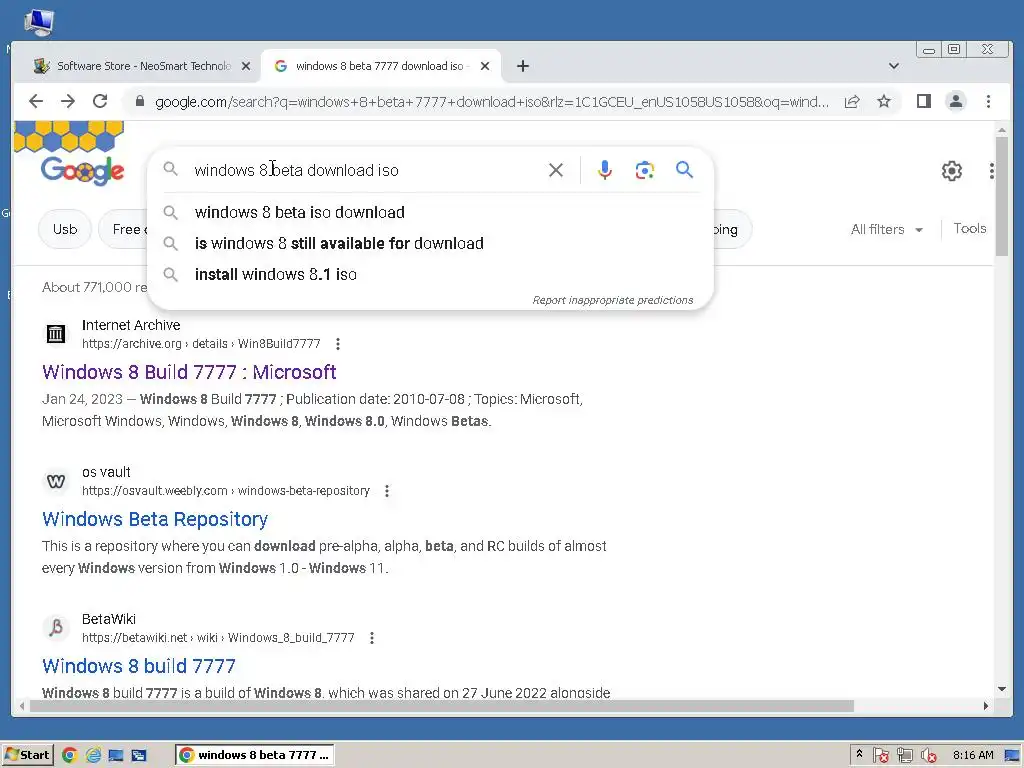Viewport: 1024px width, 768px height.
Task: Search by image with Google Lens
Action: coord(645,170)
